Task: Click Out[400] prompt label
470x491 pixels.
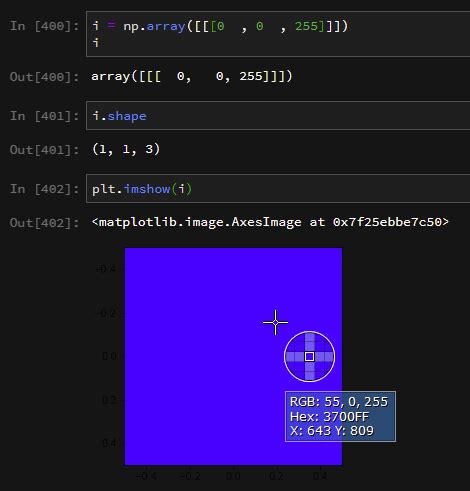Action: pos(45,77)
